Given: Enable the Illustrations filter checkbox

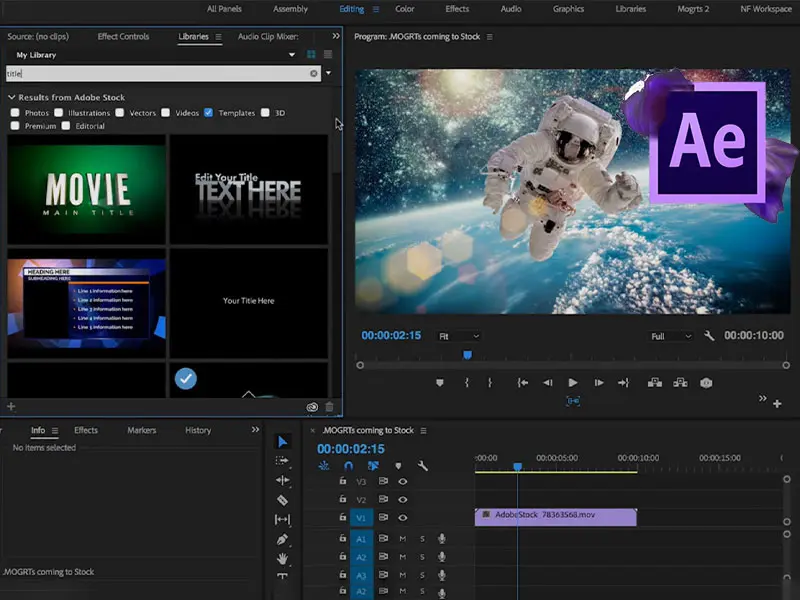Looking at the screenshot, I should tap(59, 113).
